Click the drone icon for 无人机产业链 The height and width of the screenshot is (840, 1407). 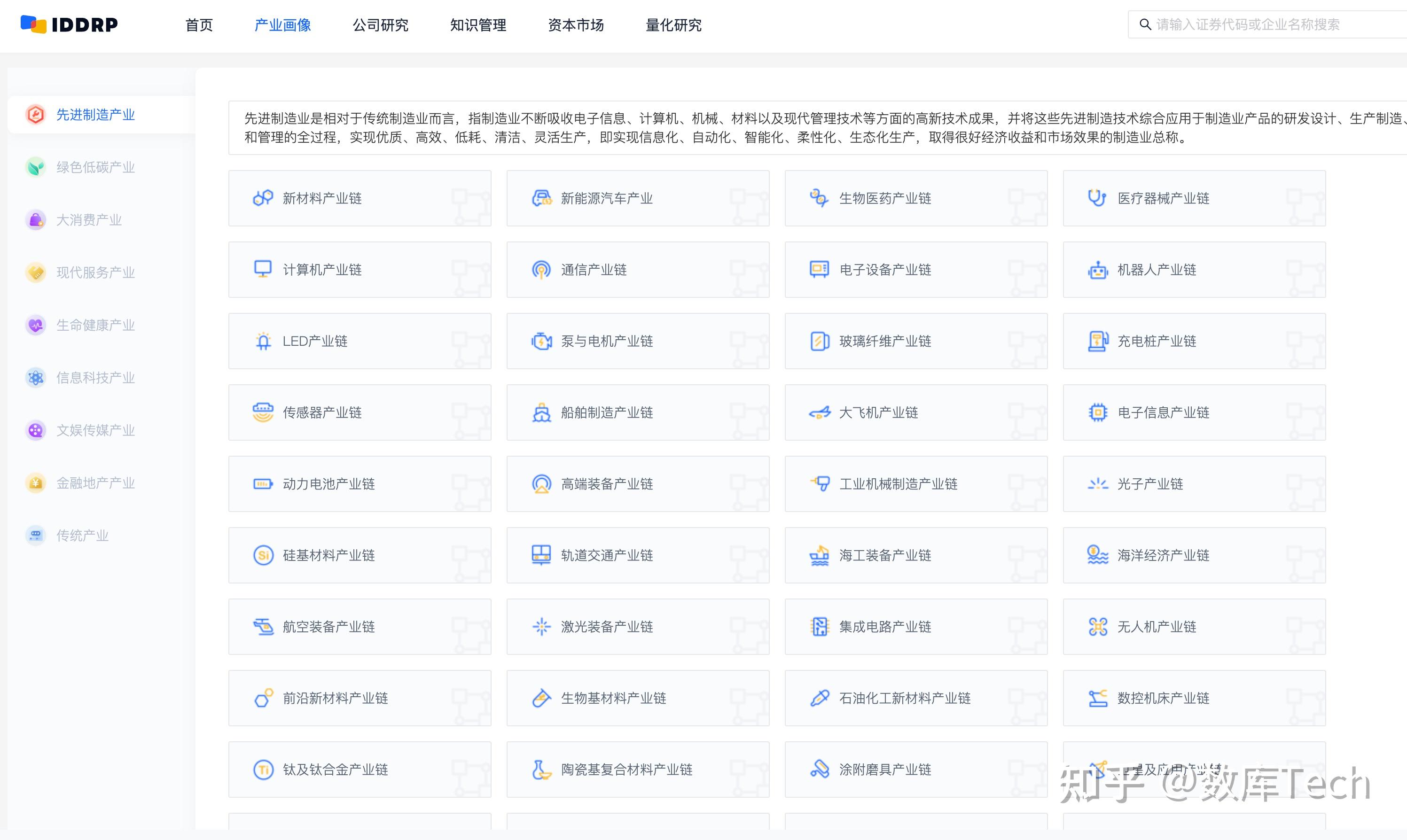click(x=1097, y=627)
